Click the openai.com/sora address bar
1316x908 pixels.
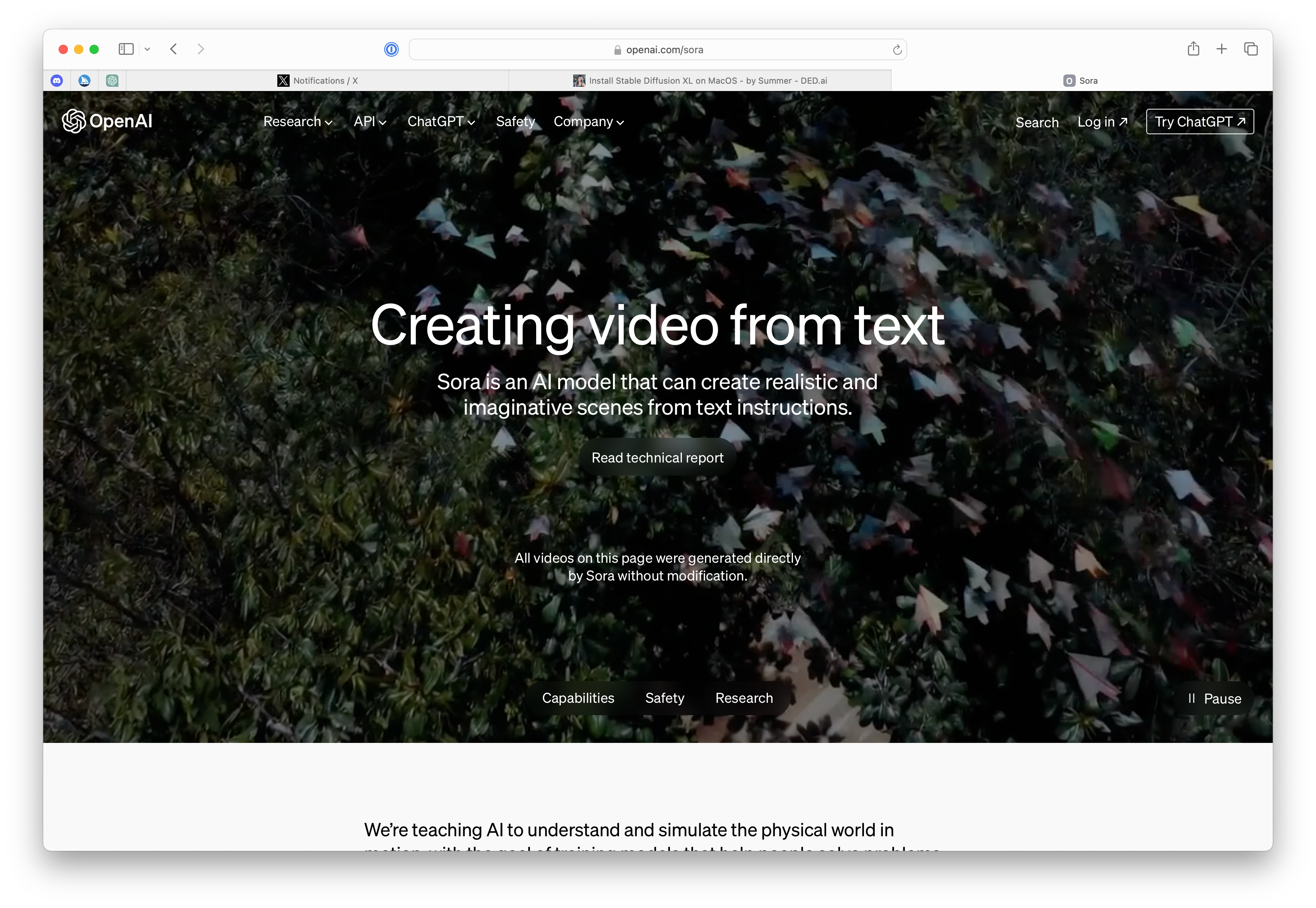(x=658, y=49)
